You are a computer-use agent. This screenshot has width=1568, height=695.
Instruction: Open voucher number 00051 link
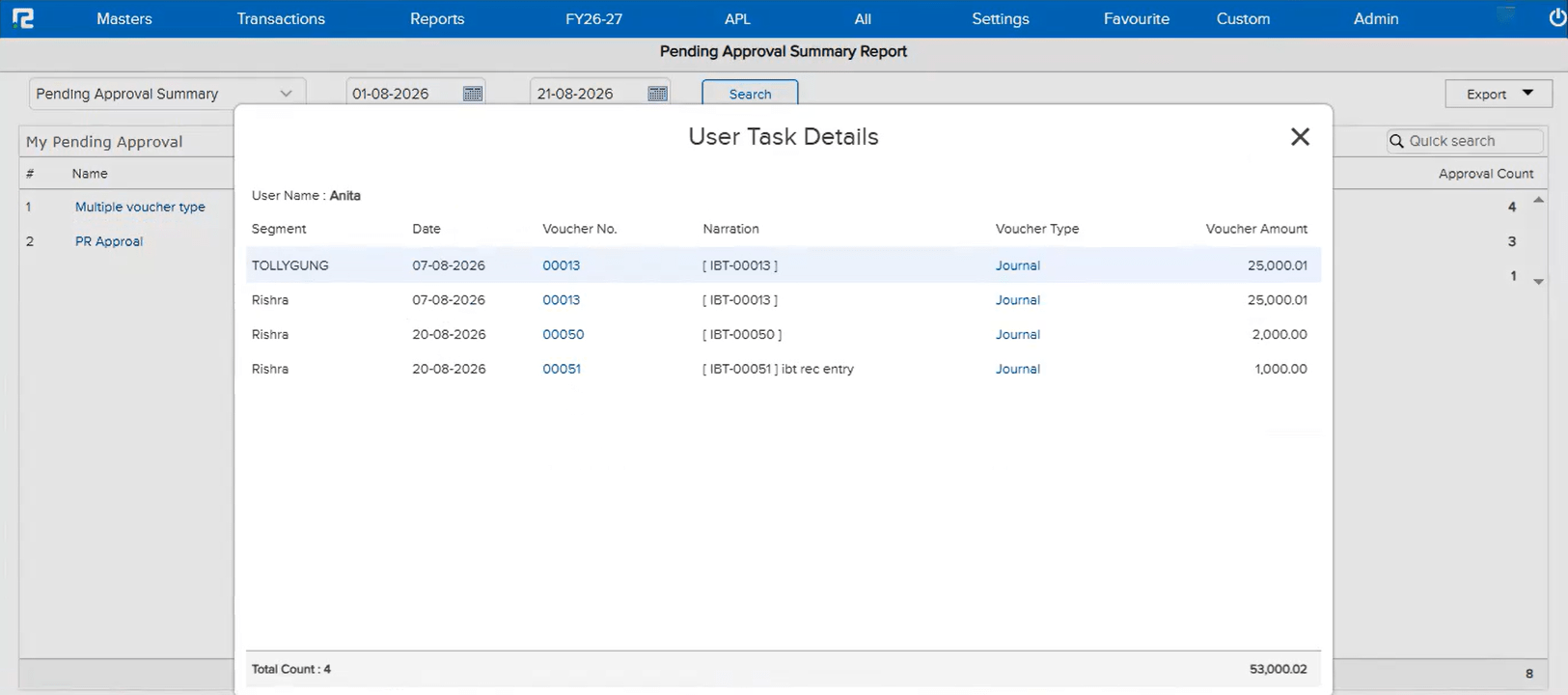click(562, 369)
